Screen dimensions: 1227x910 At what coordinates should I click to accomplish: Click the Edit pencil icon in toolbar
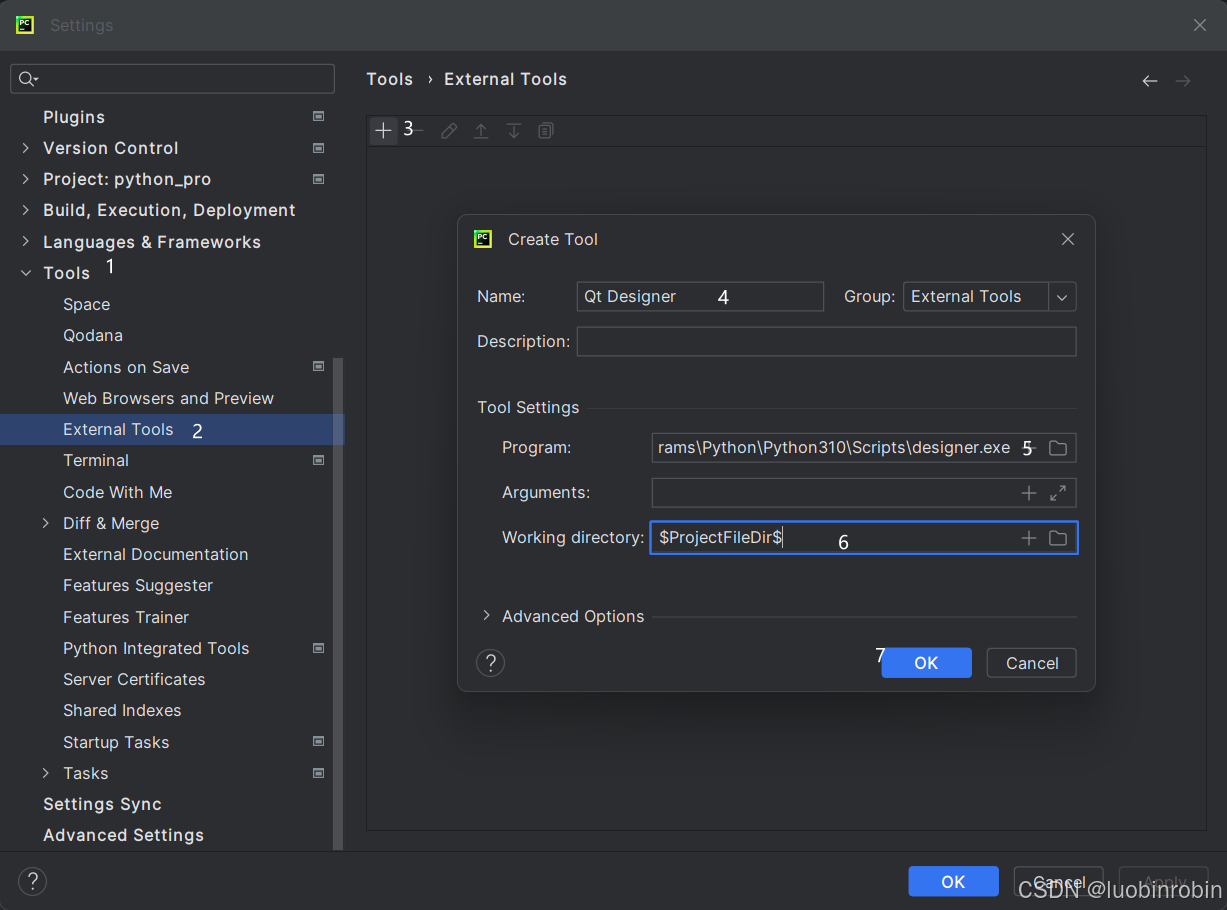[x=449, y=131]
